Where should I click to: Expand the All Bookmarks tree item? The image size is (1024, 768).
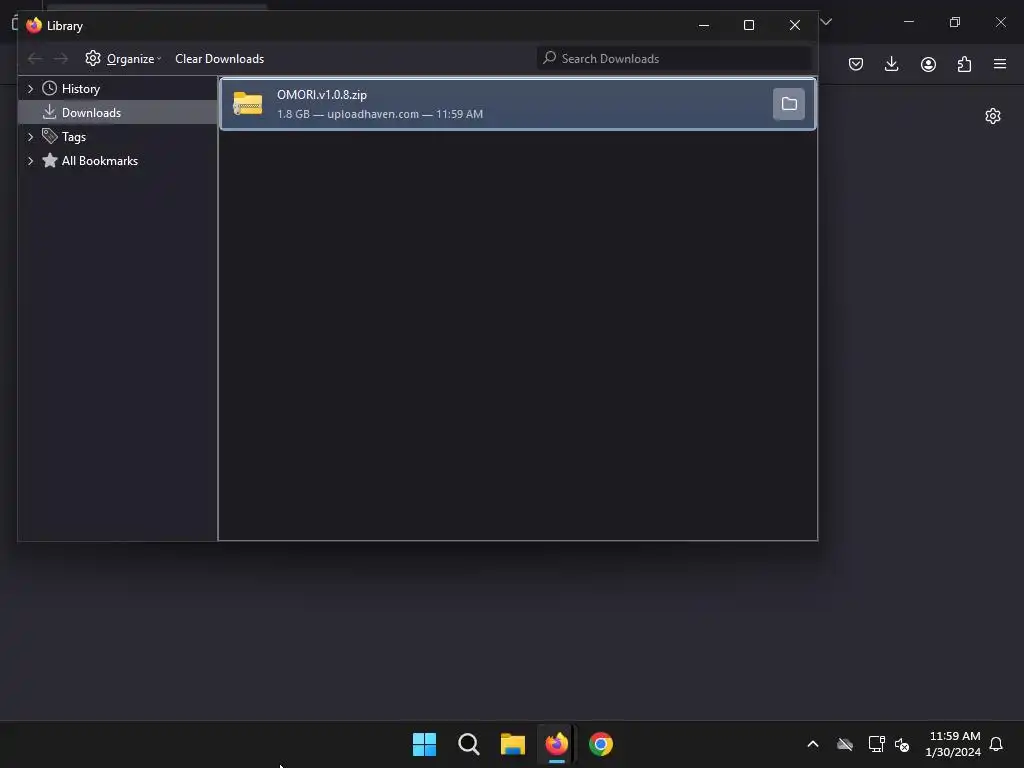click(30, 161)
